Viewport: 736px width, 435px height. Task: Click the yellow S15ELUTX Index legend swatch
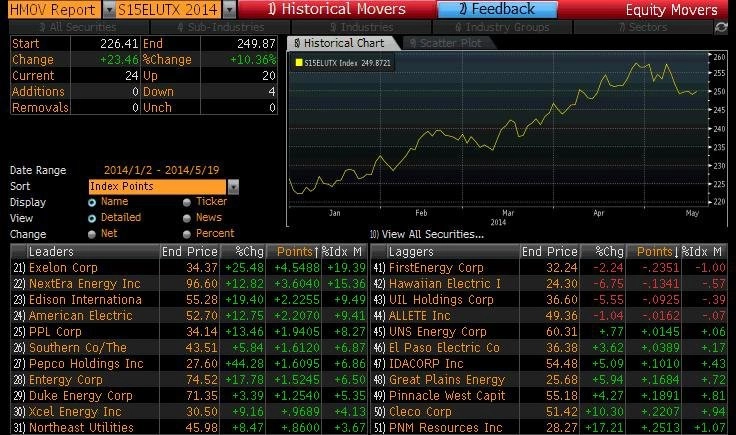pyautogui.click(x=299, y=63)
